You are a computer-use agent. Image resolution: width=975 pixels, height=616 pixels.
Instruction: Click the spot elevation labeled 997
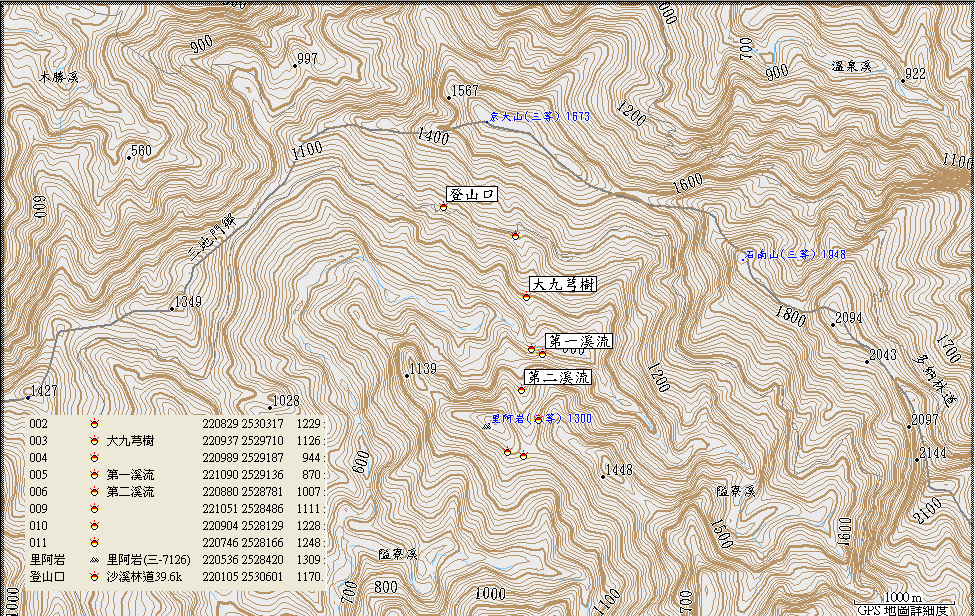[305, 59]
